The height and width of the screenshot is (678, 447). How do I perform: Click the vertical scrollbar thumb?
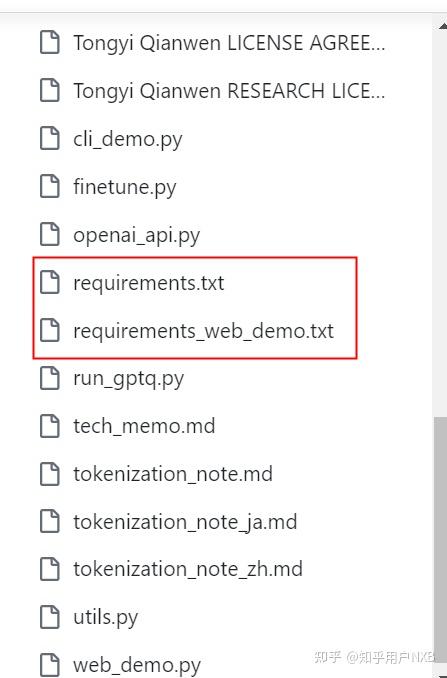click(440, 543)
